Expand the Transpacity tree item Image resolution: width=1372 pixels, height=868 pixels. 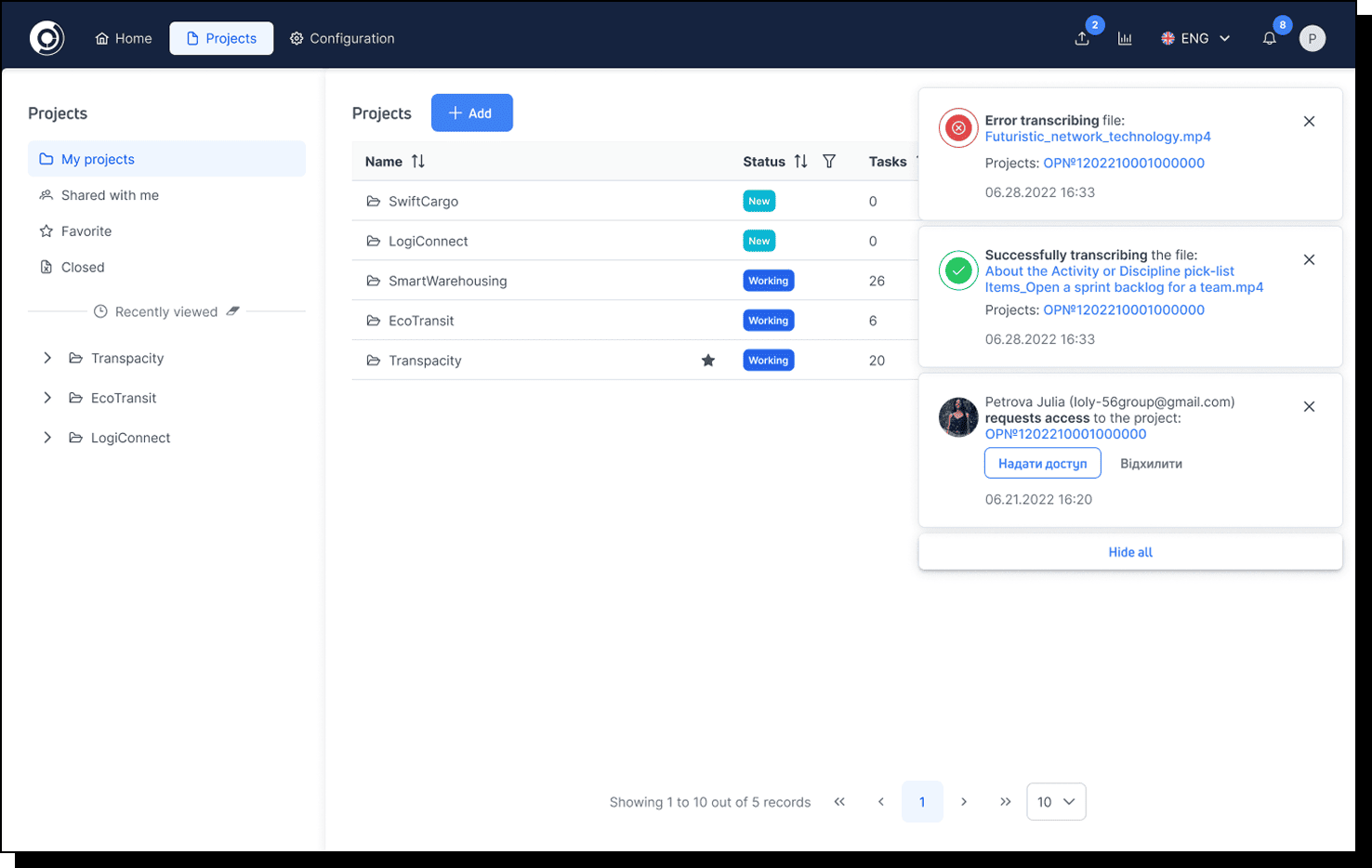pyautogui.click(x=47, y=358)
